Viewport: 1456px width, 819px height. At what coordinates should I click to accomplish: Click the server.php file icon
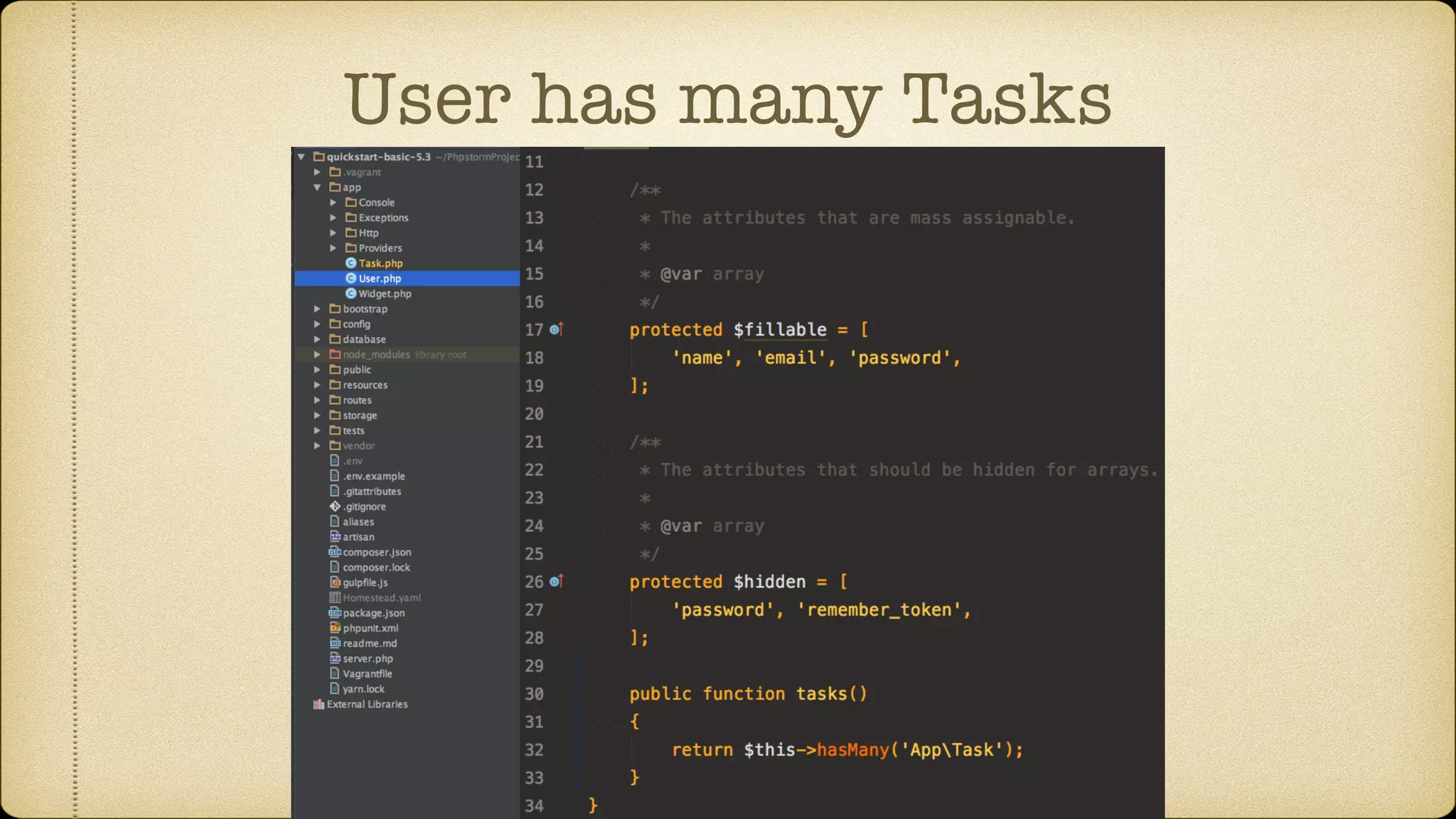coord(335,658)
